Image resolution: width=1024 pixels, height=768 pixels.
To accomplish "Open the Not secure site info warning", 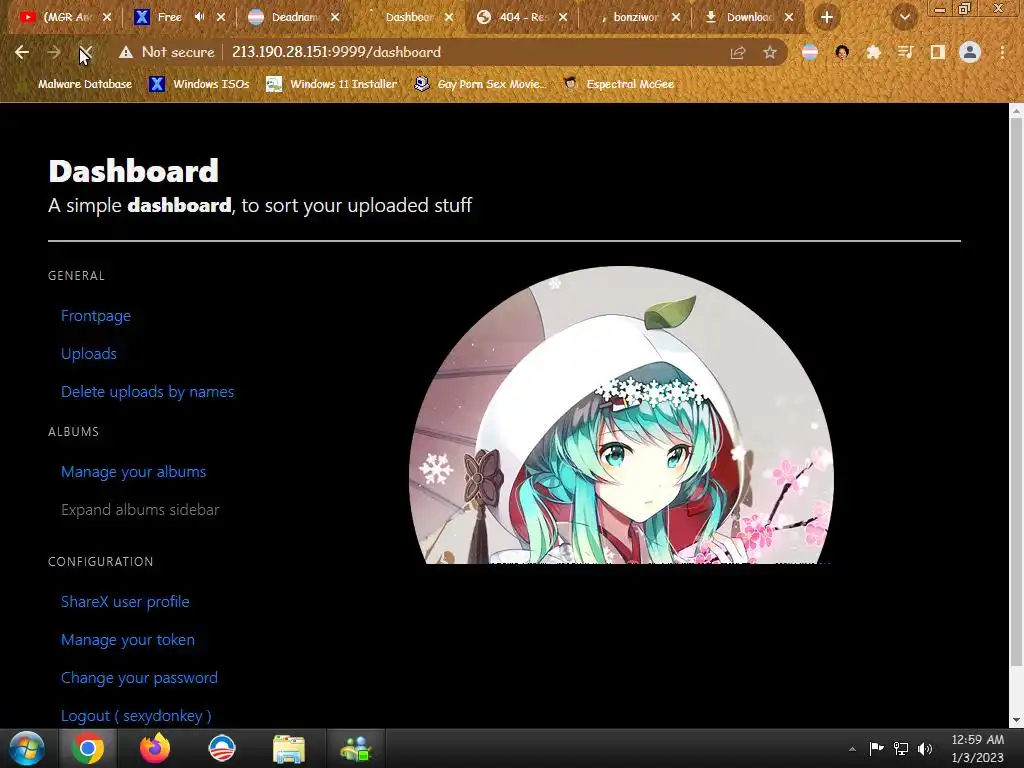I will click(167, 52).
